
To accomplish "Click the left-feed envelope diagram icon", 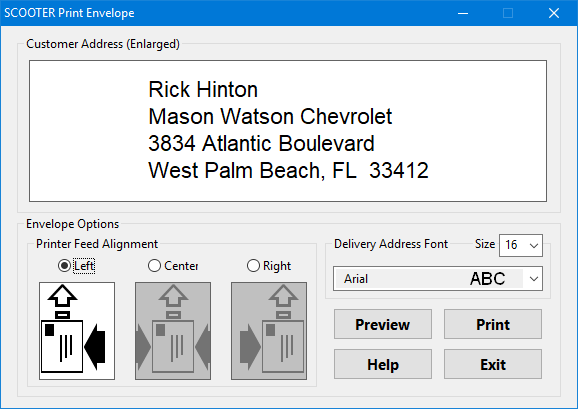I will point(77,331).
